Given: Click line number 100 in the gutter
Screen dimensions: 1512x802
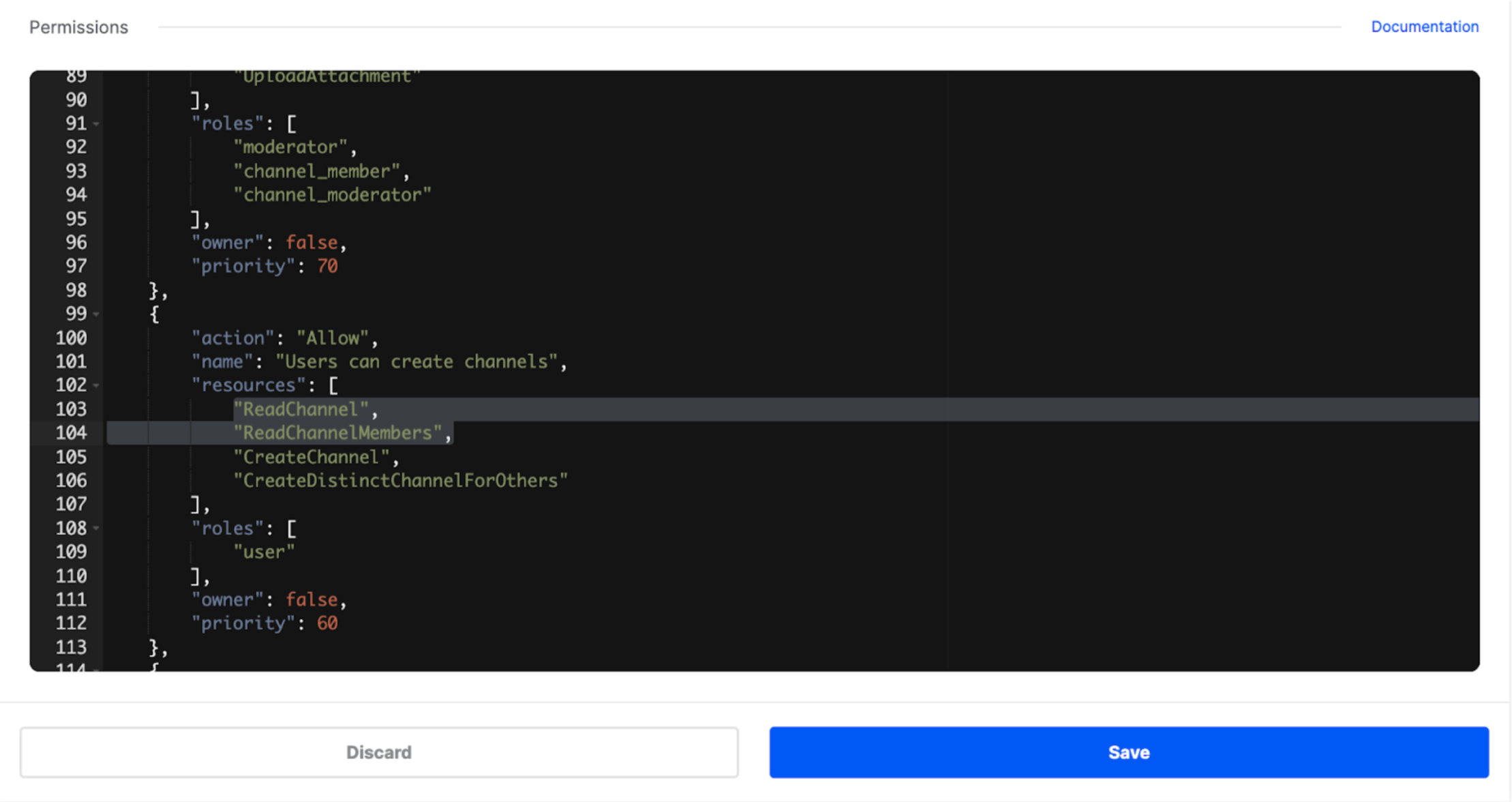Looking at the screenshot, I should point(71,338).
